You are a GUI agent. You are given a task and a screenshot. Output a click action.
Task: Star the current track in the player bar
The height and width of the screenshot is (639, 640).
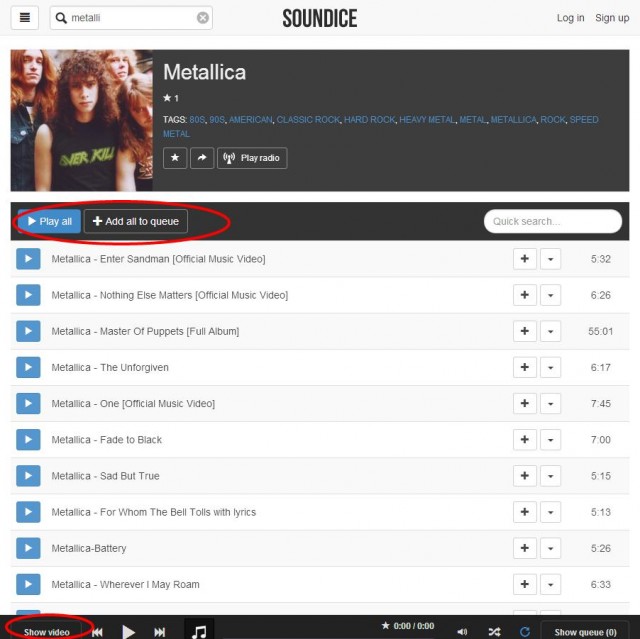[385, 625]
